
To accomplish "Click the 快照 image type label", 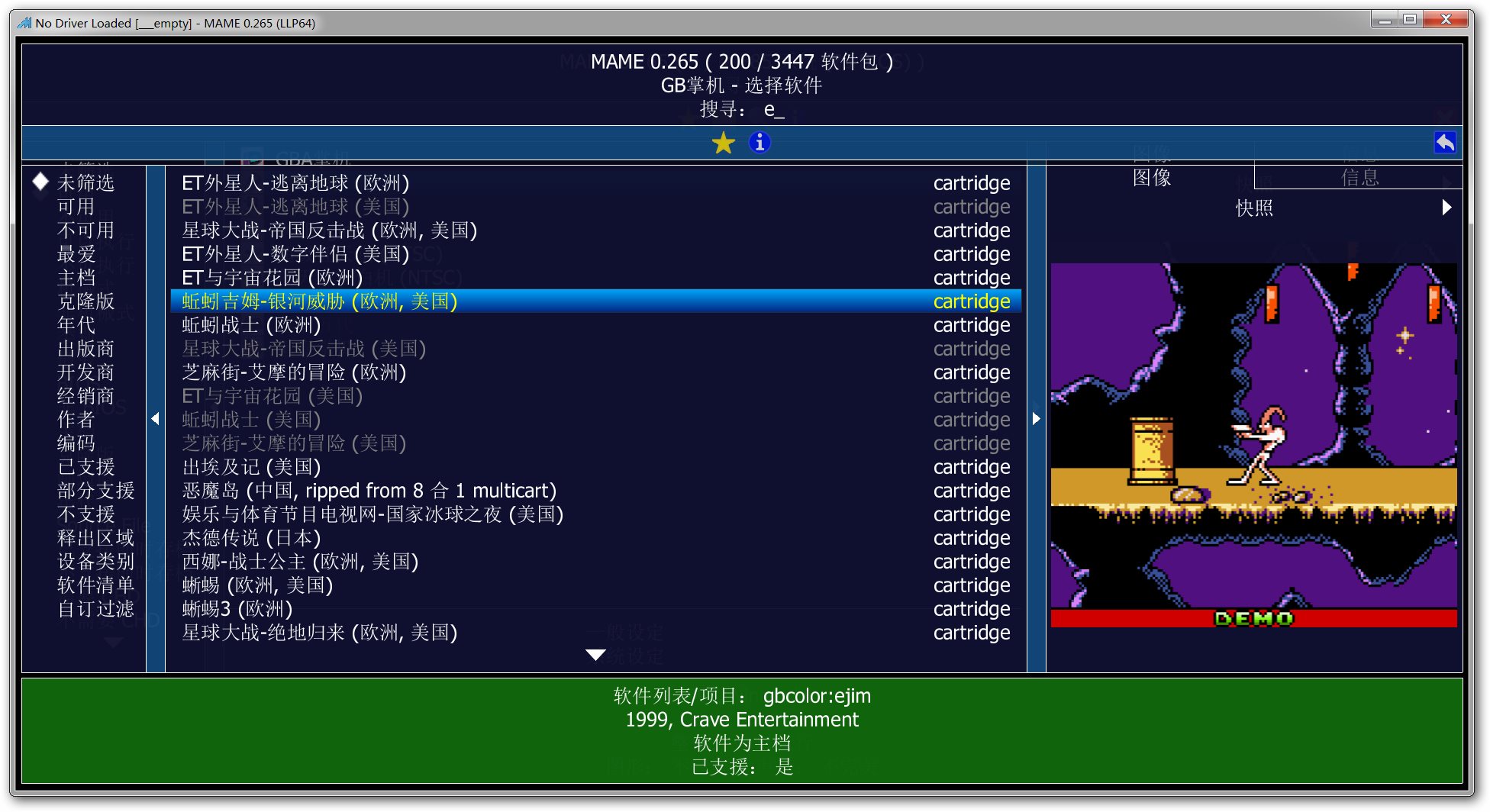I will click(x=1254, y=208).
